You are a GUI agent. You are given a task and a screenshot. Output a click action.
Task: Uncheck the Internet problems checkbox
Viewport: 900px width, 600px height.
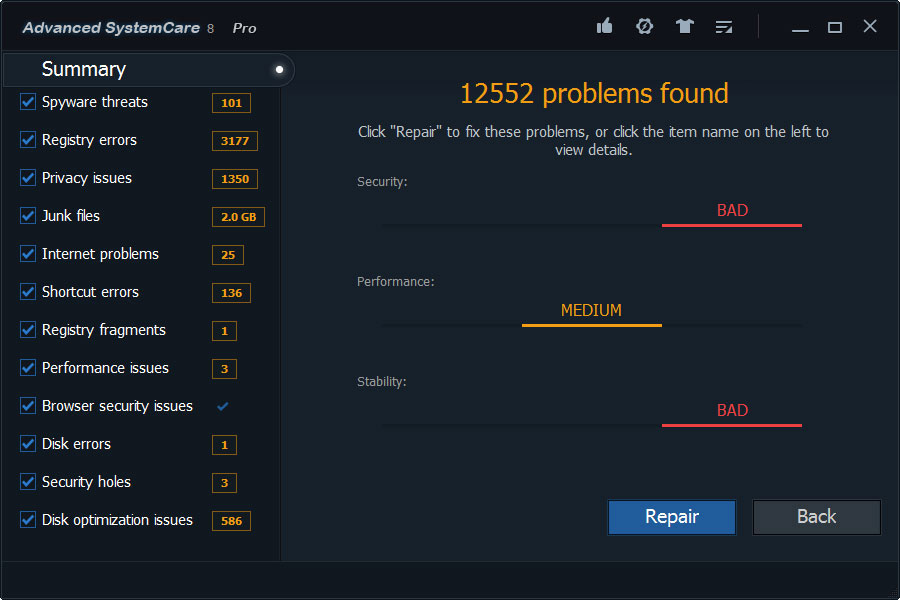point(28,254)
